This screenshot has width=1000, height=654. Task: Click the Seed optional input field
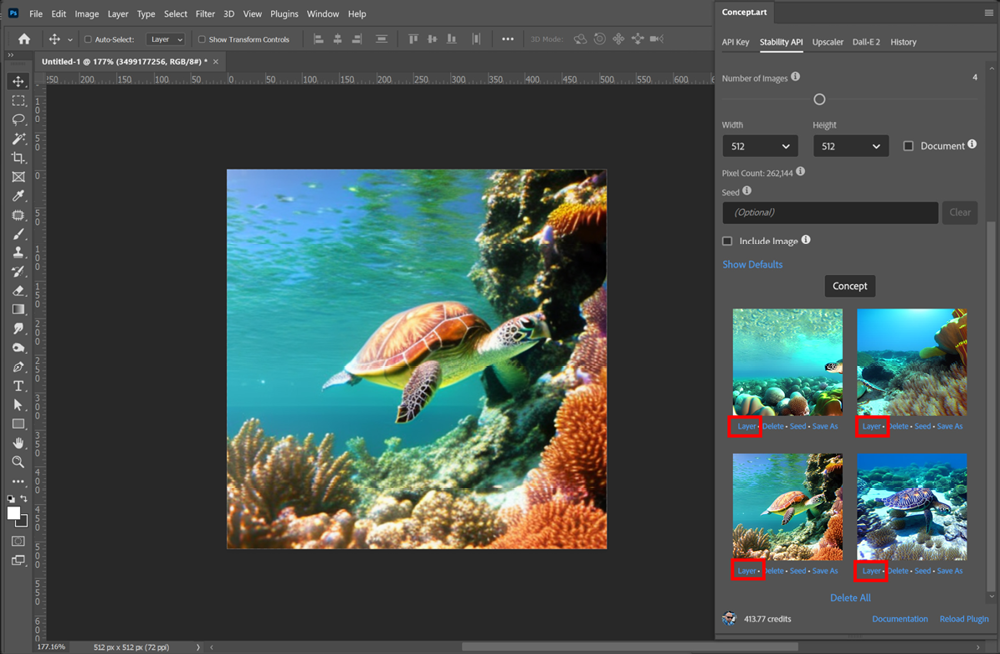tap(830, 212)
